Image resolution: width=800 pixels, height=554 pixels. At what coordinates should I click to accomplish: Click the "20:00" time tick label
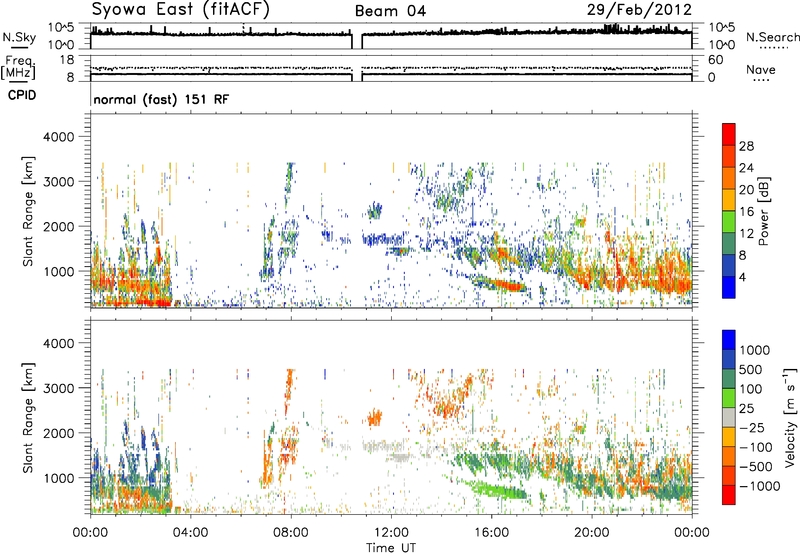tap(592, 533)
